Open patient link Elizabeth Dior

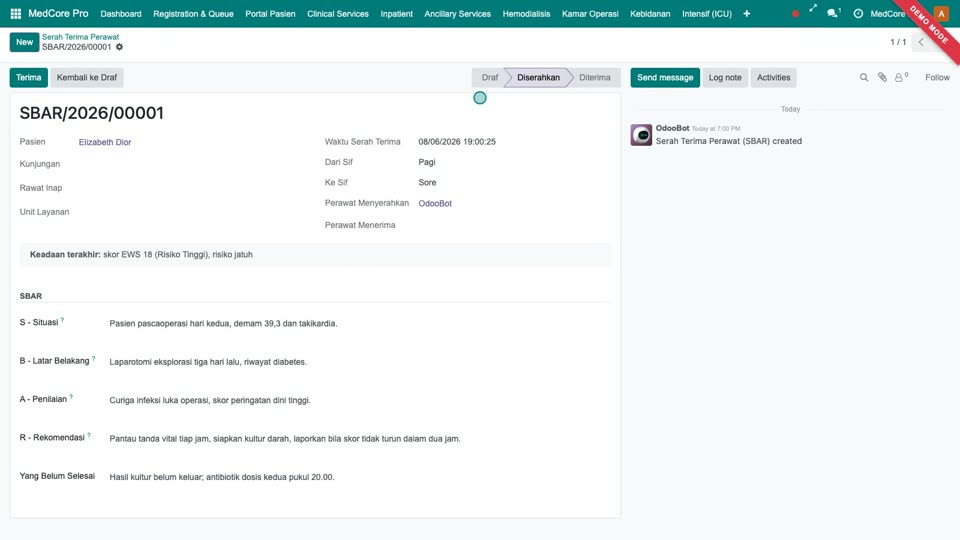[105, 142]
